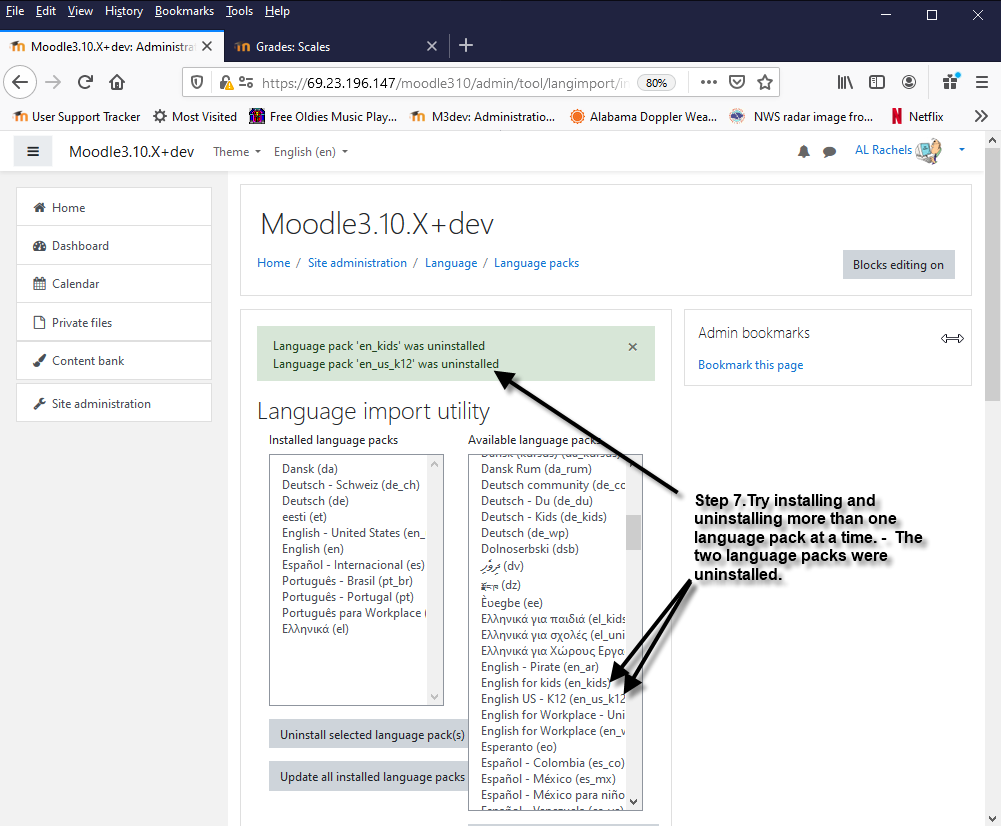Open the user menu dropdown arrow
Viewport: 1001px width, 826px height.
coord(961,150)
